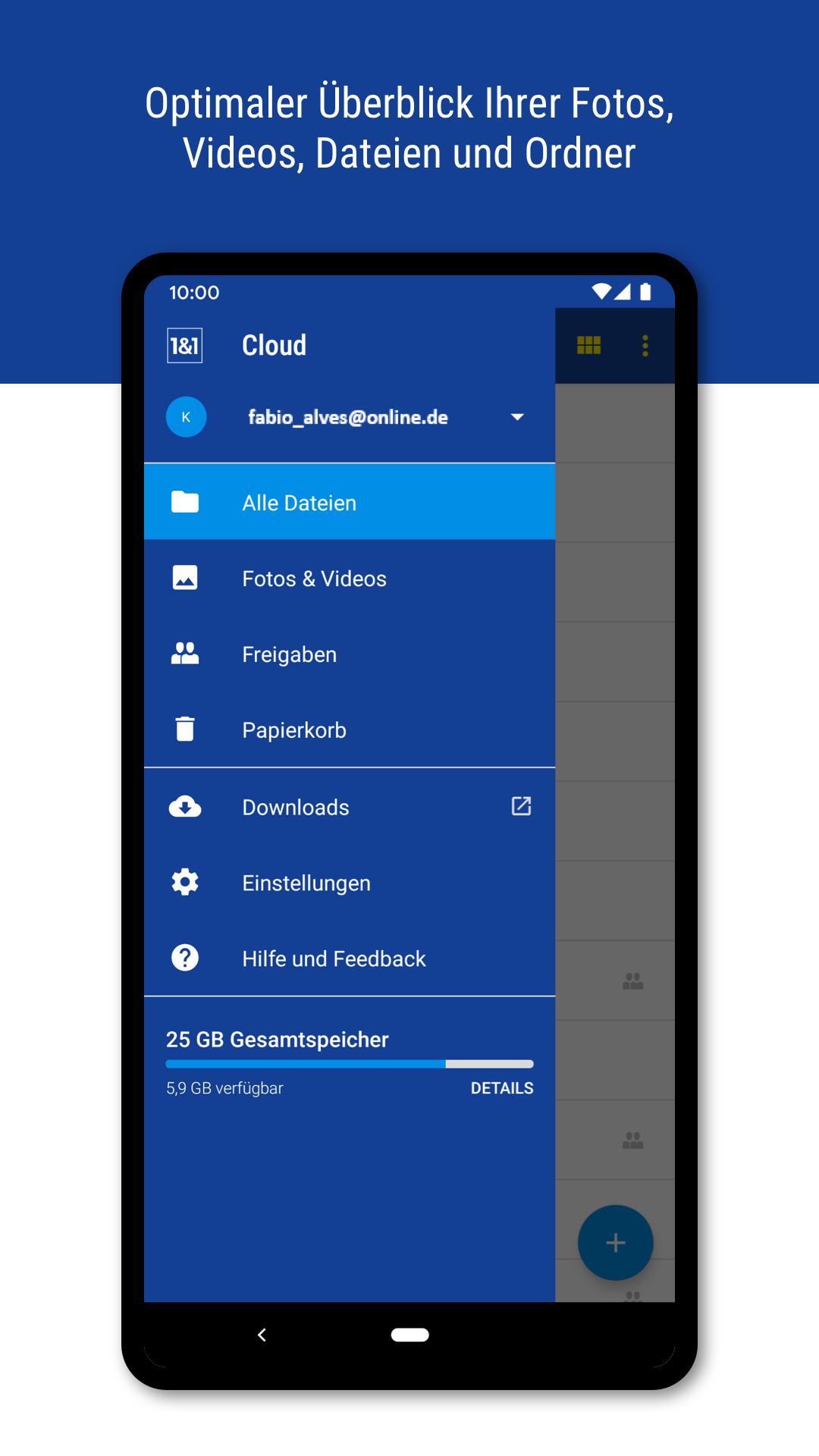Click the storage usage progress bar
This screenshot has width=819, height=1456.
pyautogui.click(x=350, y=1064)
